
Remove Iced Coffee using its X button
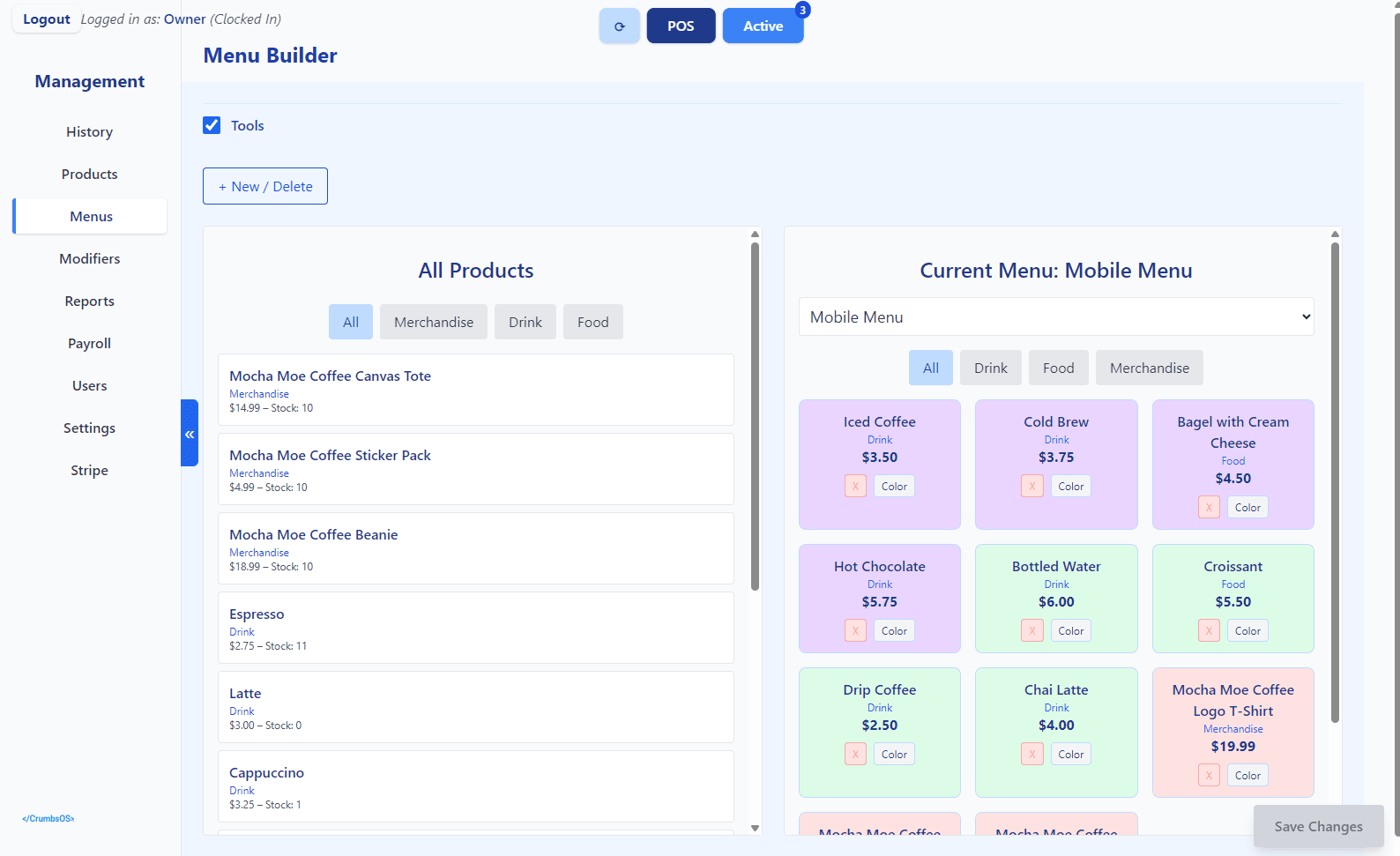point(855,487)
